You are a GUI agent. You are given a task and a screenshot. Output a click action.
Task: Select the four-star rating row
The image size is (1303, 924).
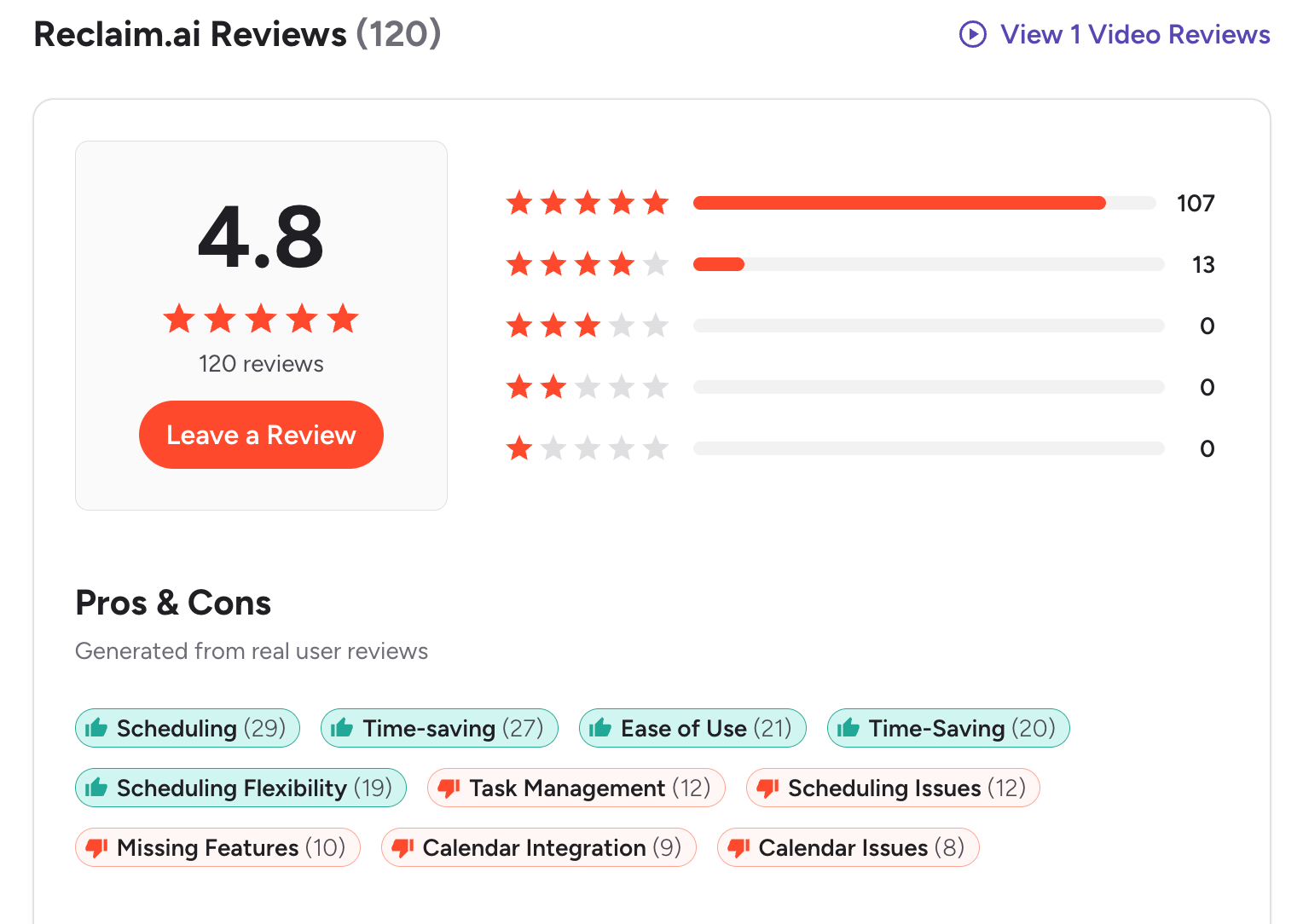pos(587,264)
